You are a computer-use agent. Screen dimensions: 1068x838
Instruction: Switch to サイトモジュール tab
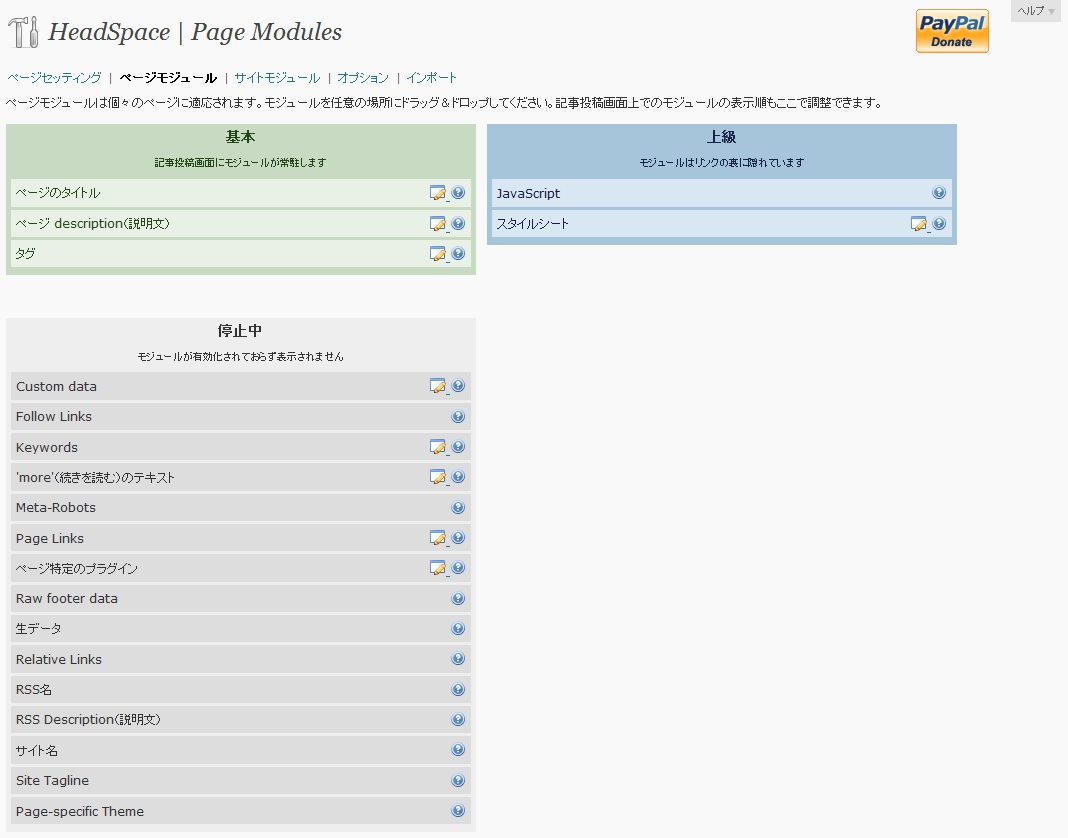pyautogui.click(x=277, y=78)
